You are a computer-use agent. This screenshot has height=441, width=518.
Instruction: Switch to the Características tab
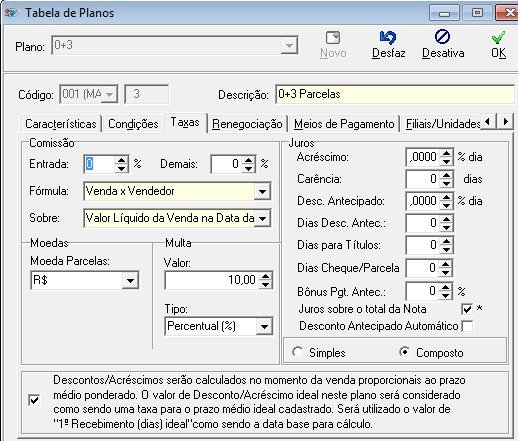click(x=61, y=124)
